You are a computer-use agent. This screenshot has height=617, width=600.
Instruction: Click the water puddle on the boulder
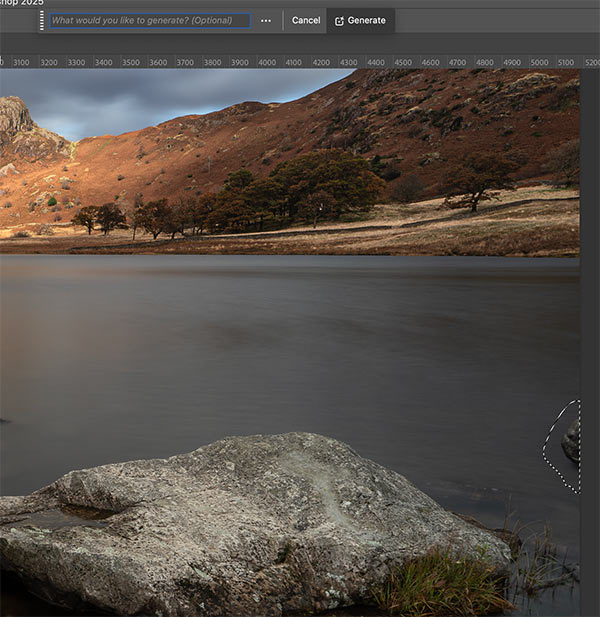[62, 515]
